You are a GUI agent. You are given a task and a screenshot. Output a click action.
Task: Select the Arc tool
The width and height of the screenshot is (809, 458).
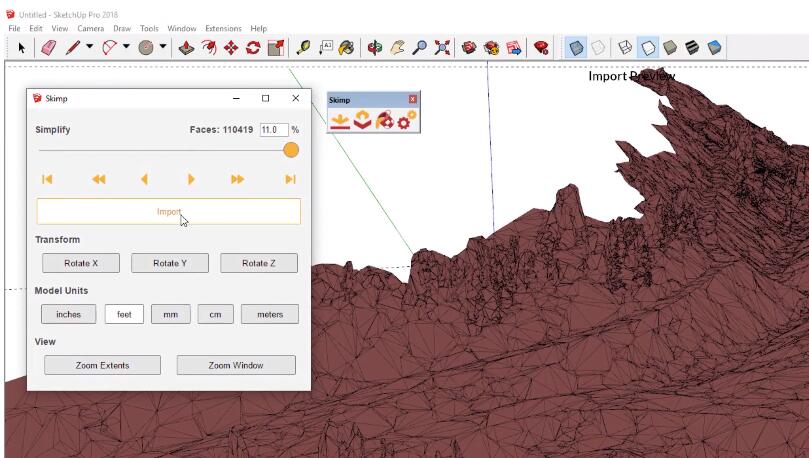pyautogui.click(x=110, y=48)
